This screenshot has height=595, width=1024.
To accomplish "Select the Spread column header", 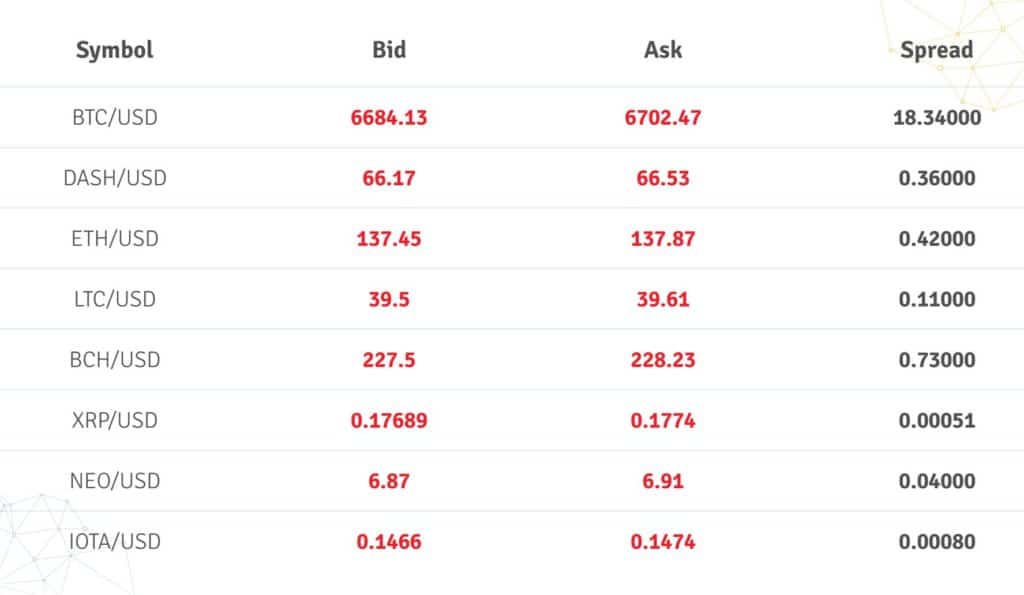I will point(936,50).
